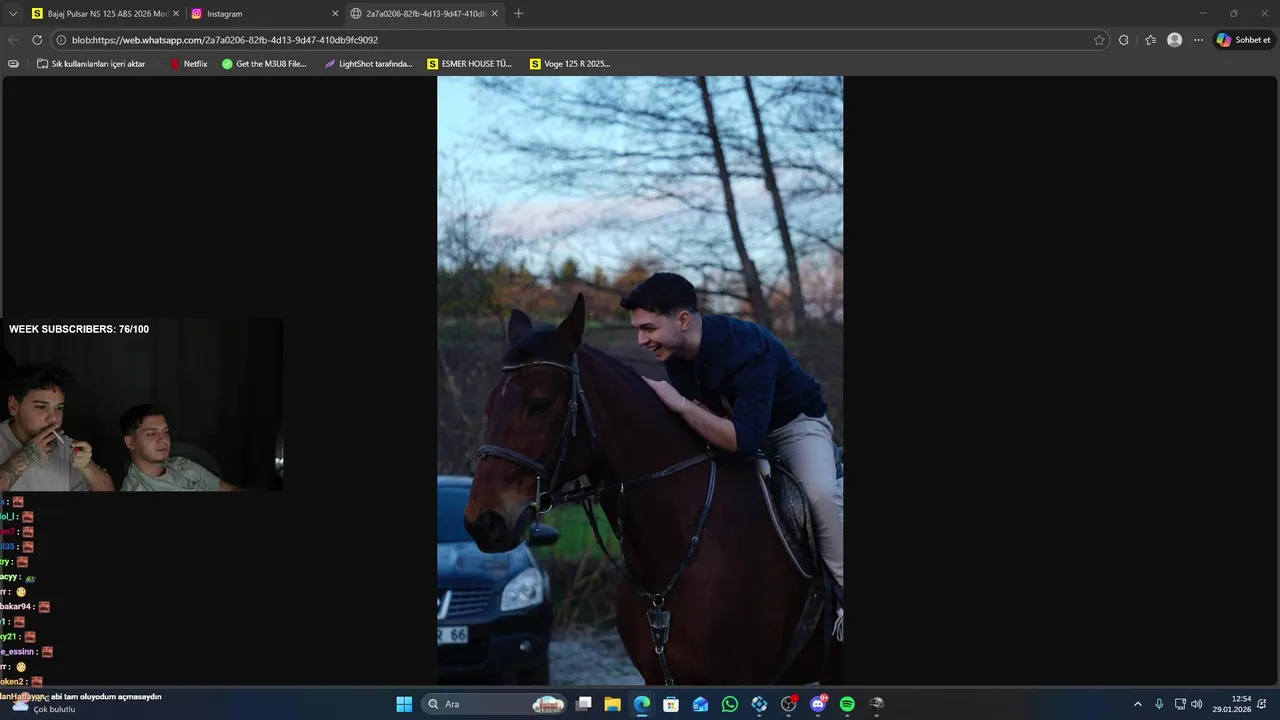The image size is (1280, 720).
Task: Open the notifications bell icon
Action: (1262, 704)
